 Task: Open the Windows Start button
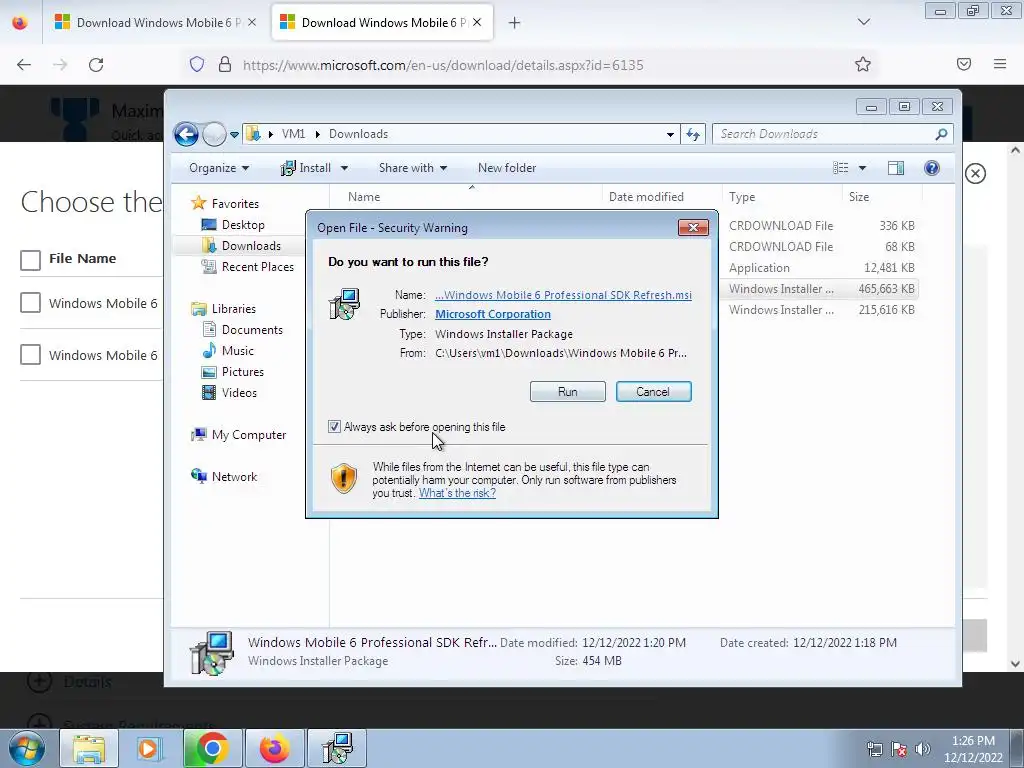tap(25, 748)
